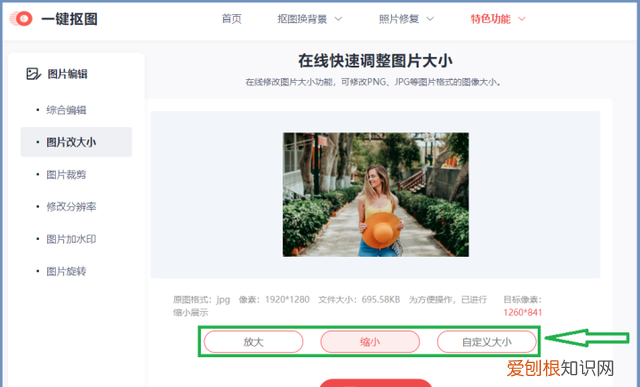Open the 首页 menu item
This screenshot has height=387, width=640.
(231, 19)
